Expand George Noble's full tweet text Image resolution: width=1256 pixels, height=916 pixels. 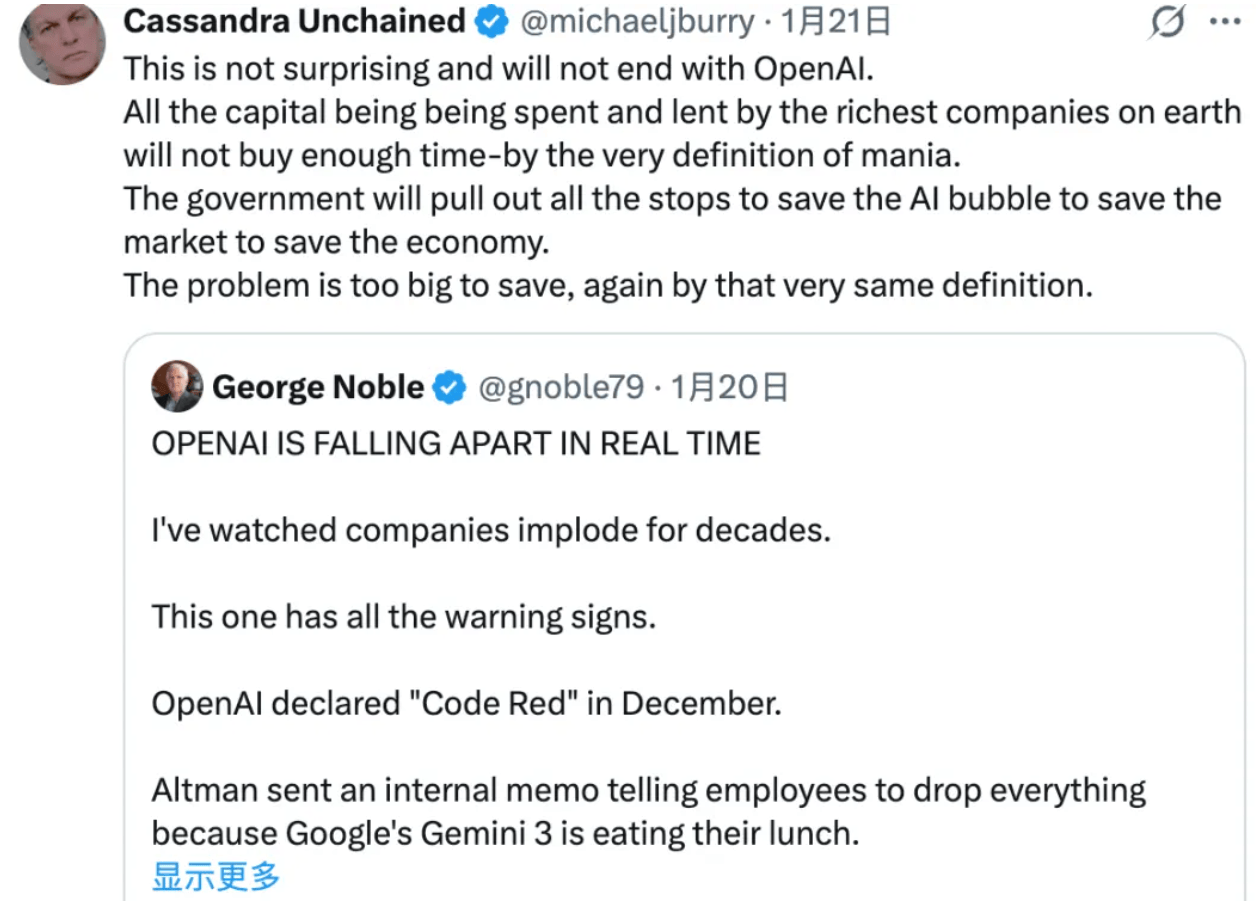click(x=215, y=877)
